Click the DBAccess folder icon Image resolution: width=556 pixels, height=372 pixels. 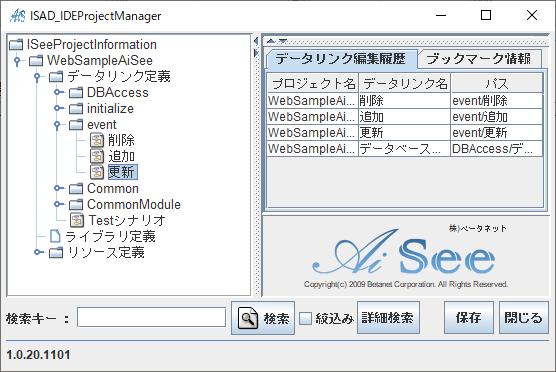[76, 93]
